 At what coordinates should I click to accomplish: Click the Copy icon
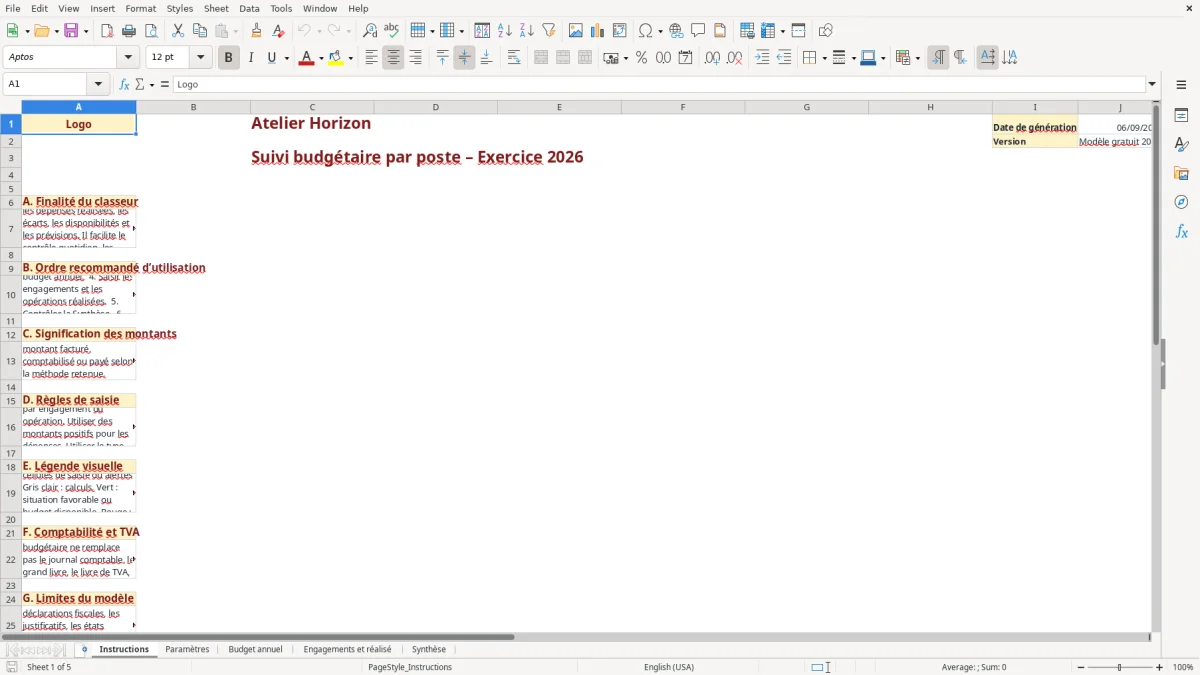(x=200, y=31)
